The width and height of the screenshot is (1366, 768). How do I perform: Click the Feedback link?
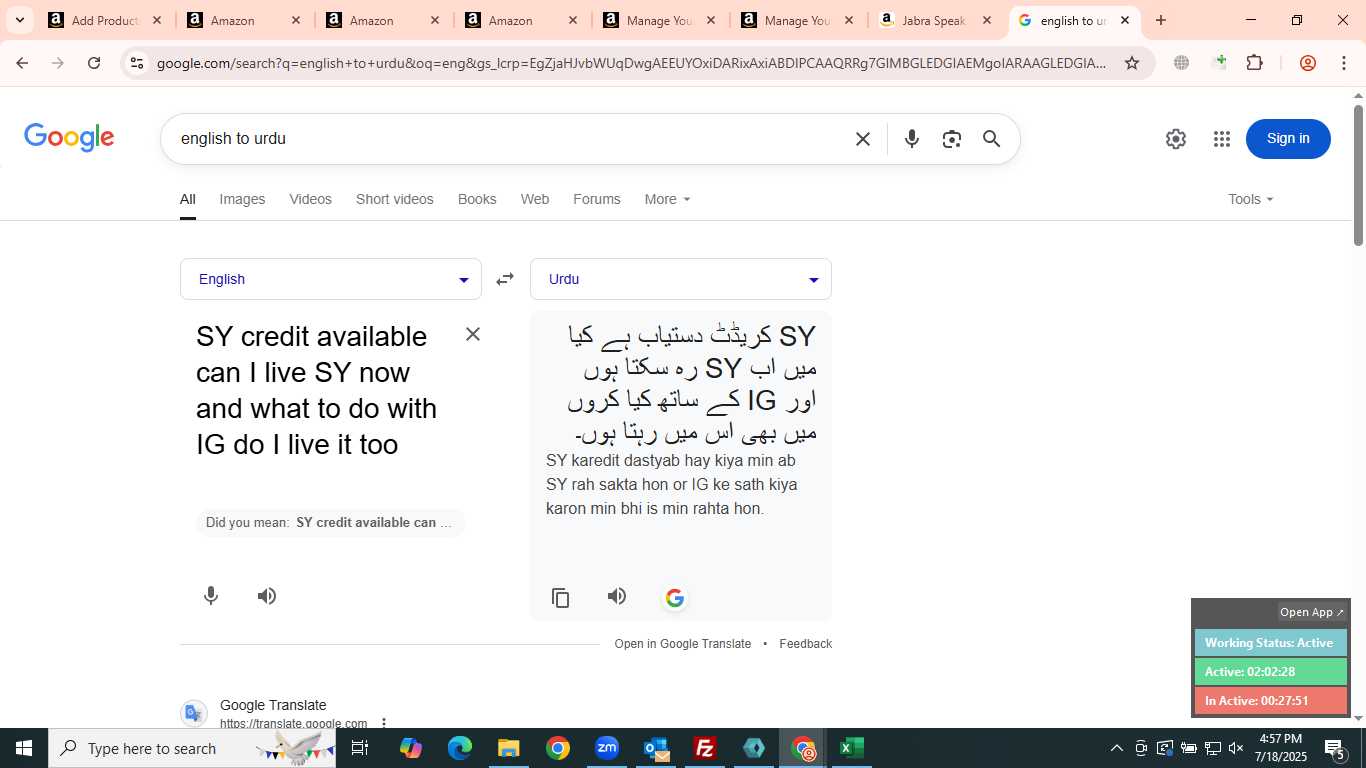click(x=806, y=644)
